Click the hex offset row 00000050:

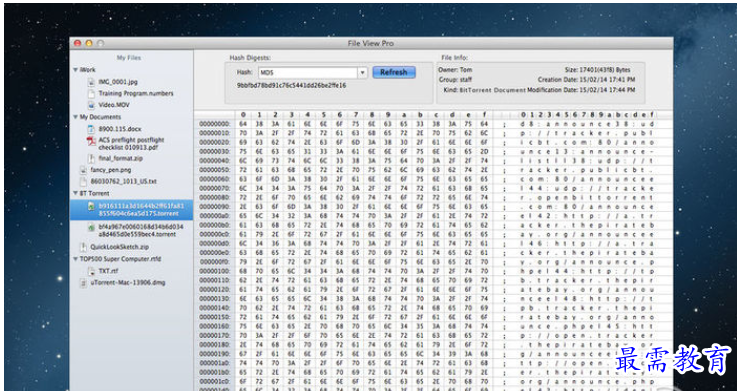tap(215, 170)
